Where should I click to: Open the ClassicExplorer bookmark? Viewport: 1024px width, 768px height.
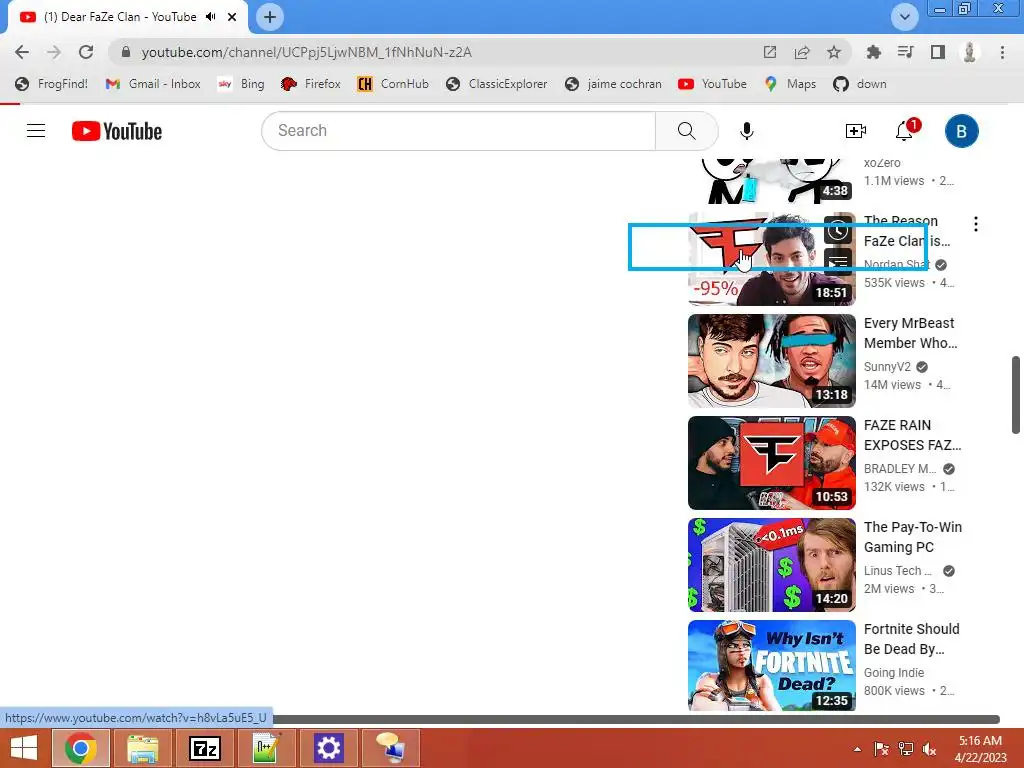click(496, 84)
